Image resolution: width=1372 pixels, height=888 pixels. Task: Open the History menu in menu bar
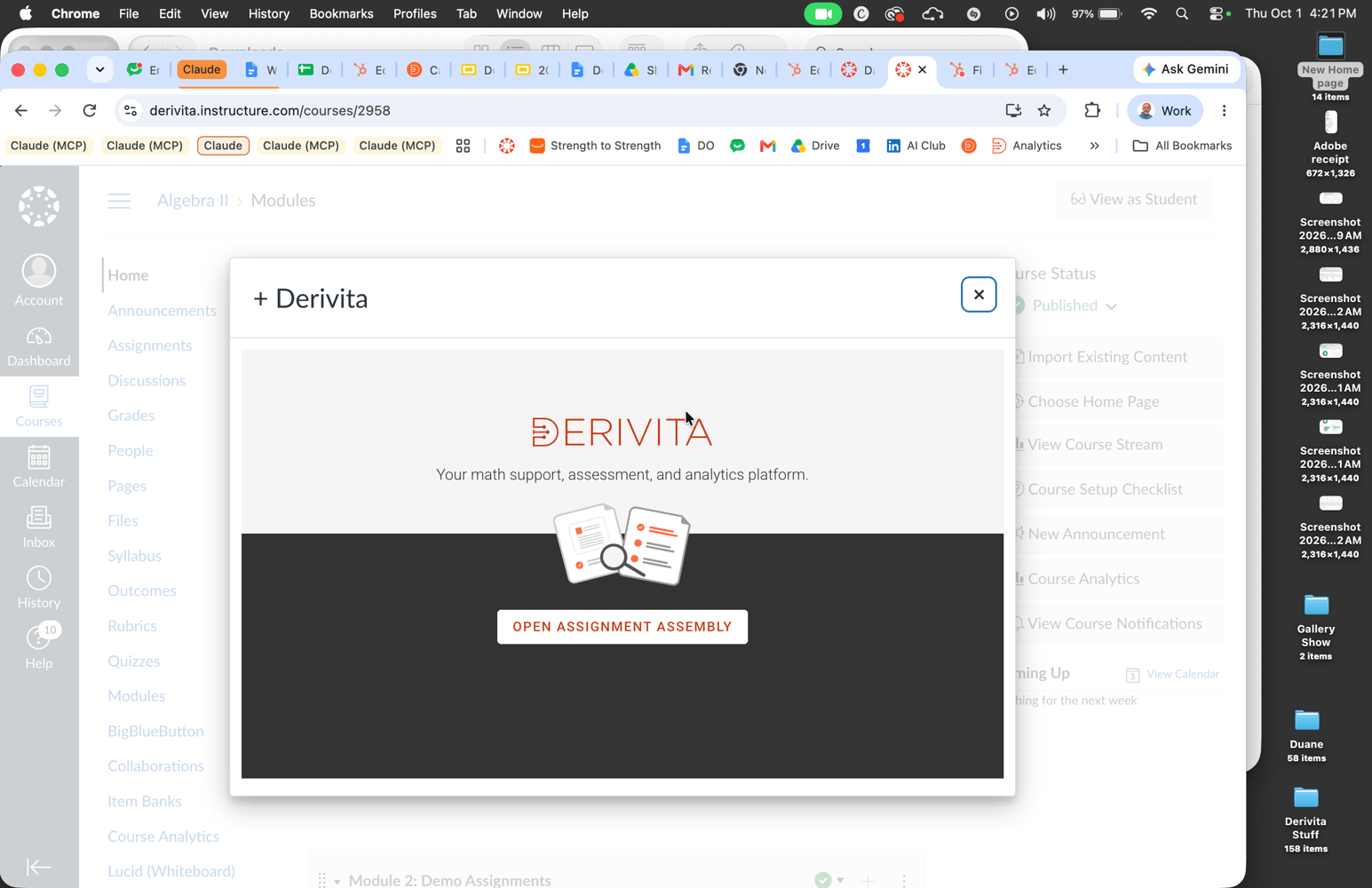(x=269, y=13)
